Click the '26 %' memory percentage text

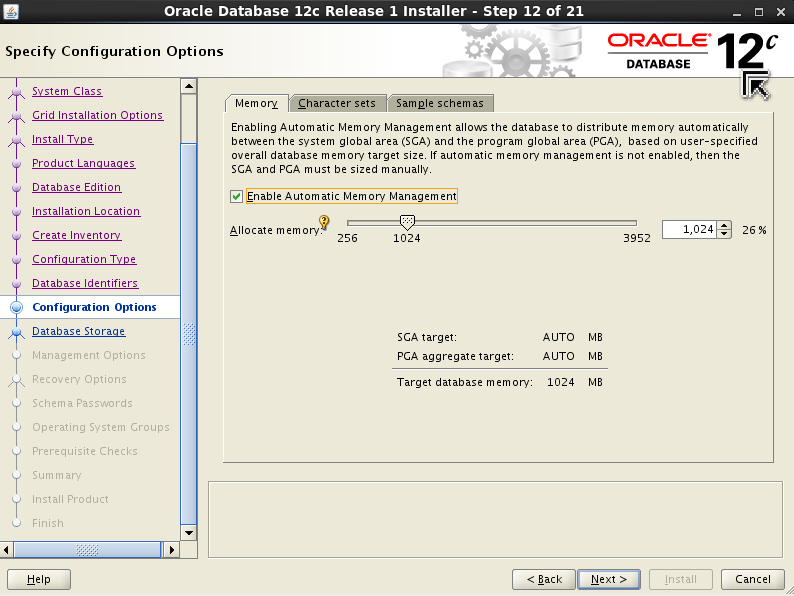[754, 230]
